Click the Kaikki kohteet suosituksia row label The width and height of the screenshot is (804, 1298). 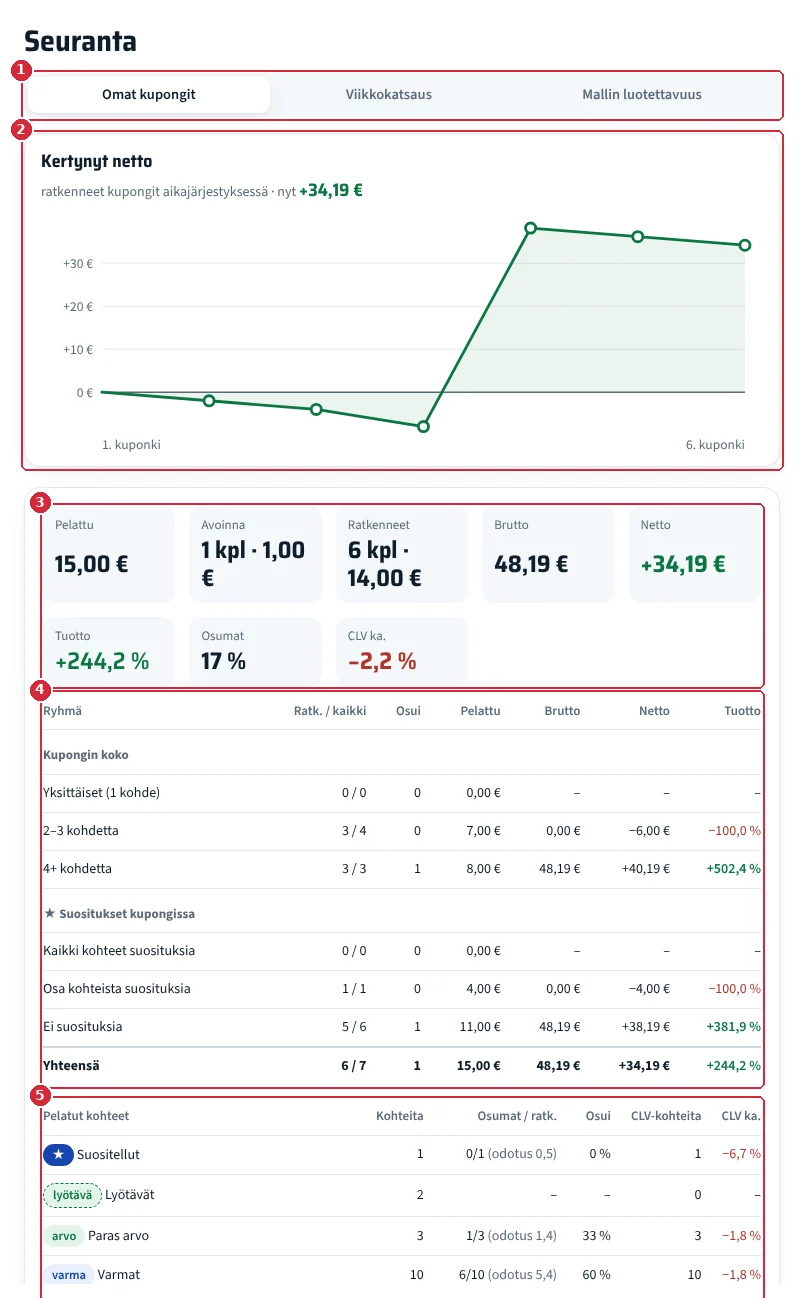click(119, 951)
